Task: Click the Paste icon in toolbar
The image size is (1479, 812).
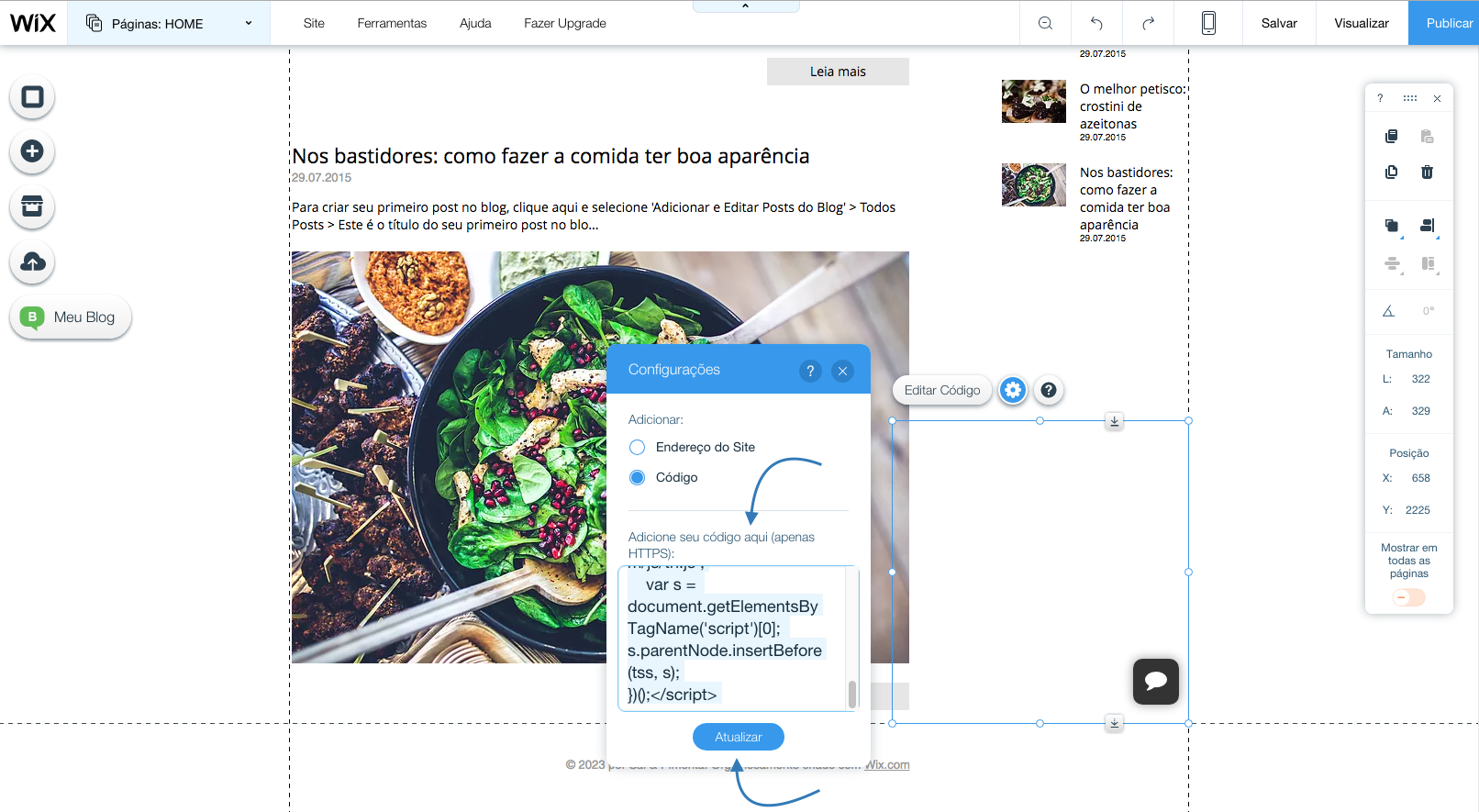Action: (1427, 137)
